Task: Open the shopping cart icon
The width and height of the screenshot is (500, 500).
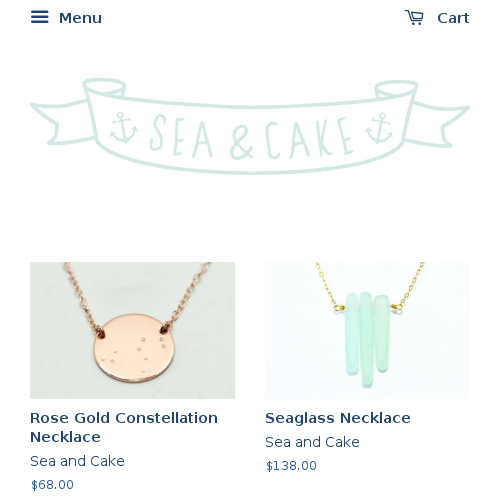Action: pyautogui.click(x=414, y=17)
